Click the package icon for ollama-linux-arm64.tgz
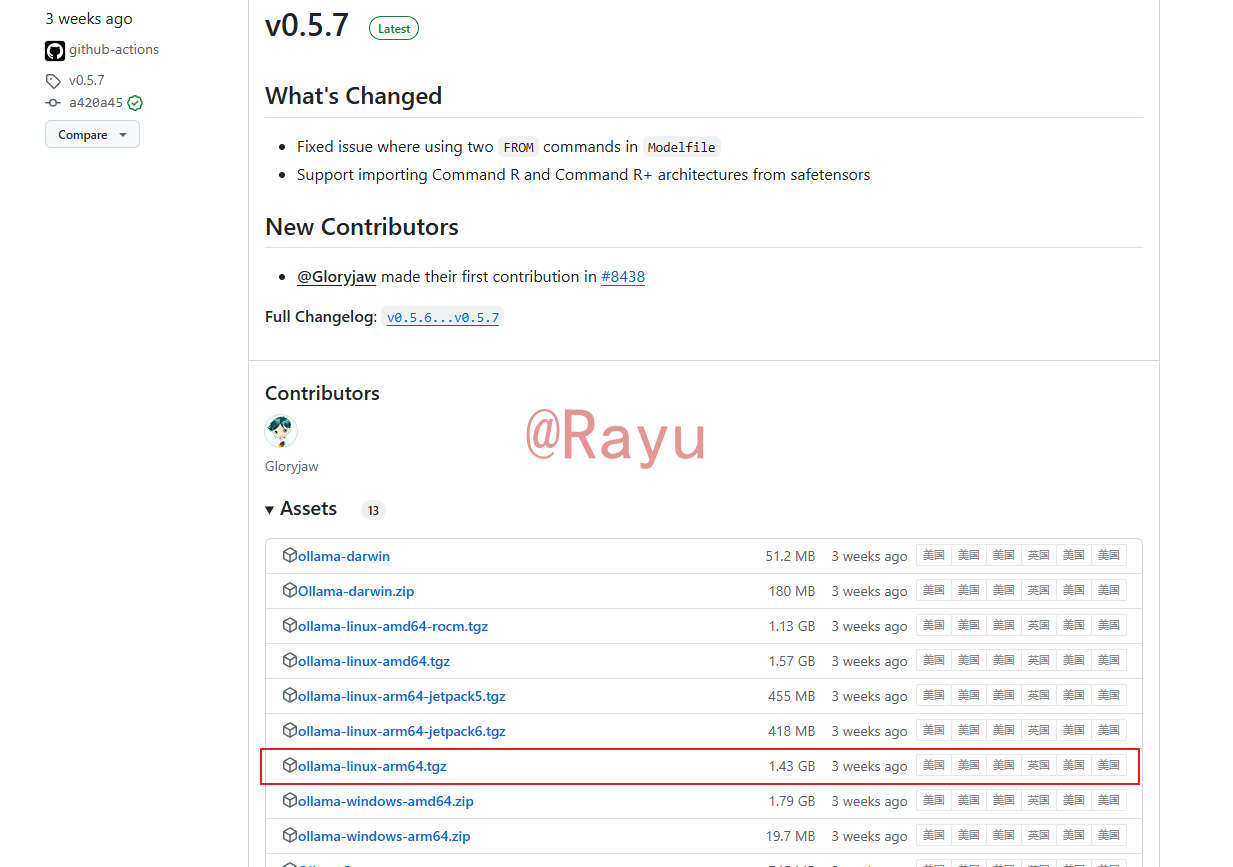Image resolution: width=1233 pixels, height=867 pixels. tap(290, 765)
